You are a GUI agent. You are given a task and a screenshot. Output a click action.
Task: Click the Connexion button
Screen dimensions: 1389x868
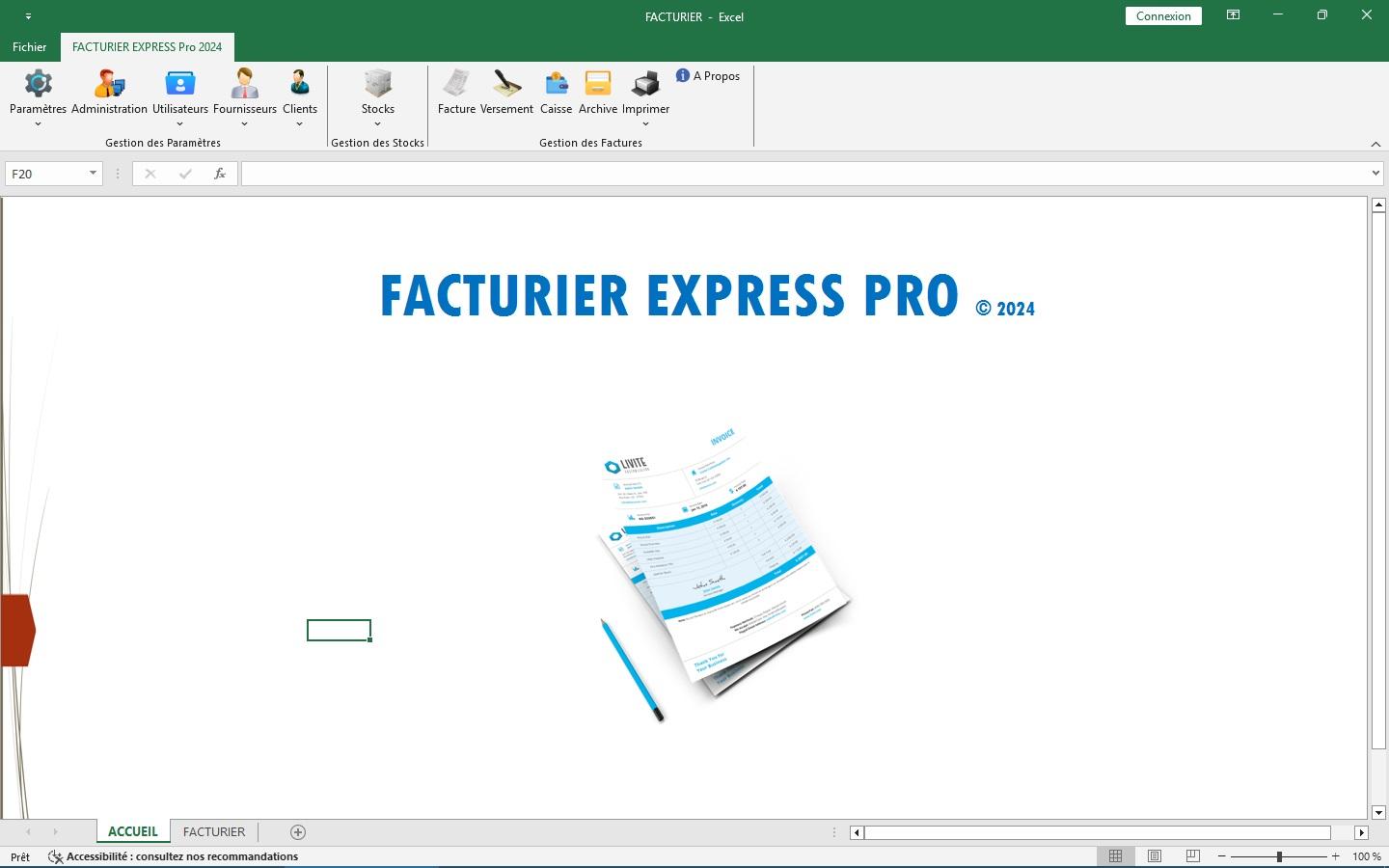click(1163, 15)
